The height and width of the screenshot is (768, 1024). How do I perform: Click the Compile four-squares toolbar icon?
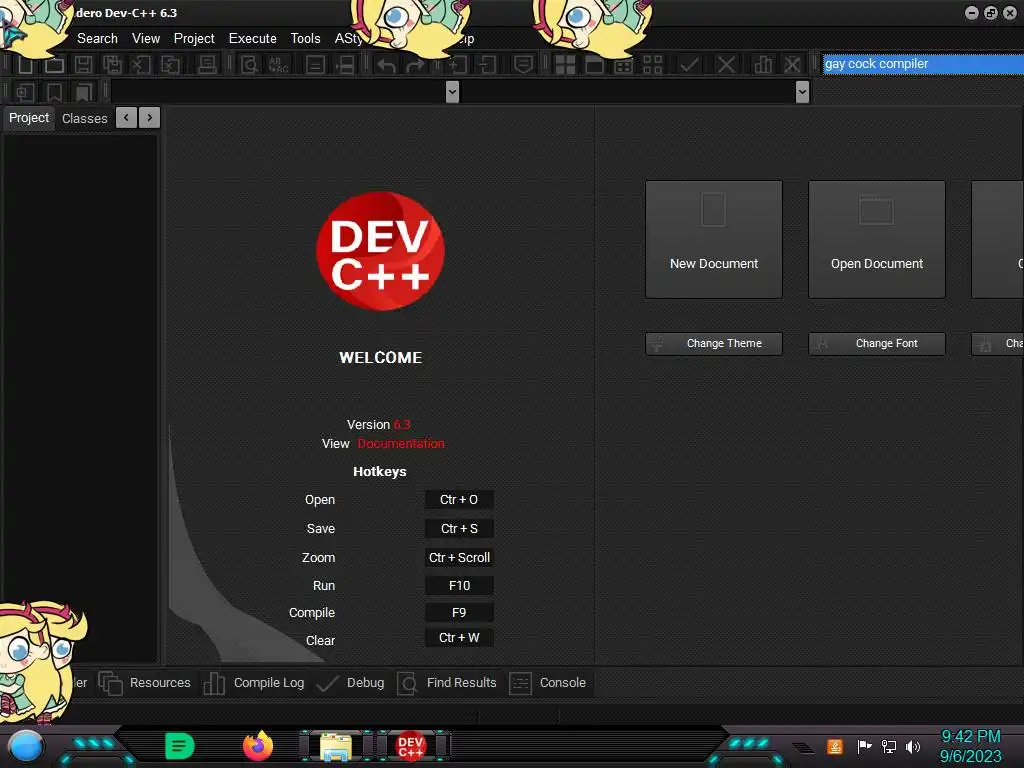(x=565, y=64)
